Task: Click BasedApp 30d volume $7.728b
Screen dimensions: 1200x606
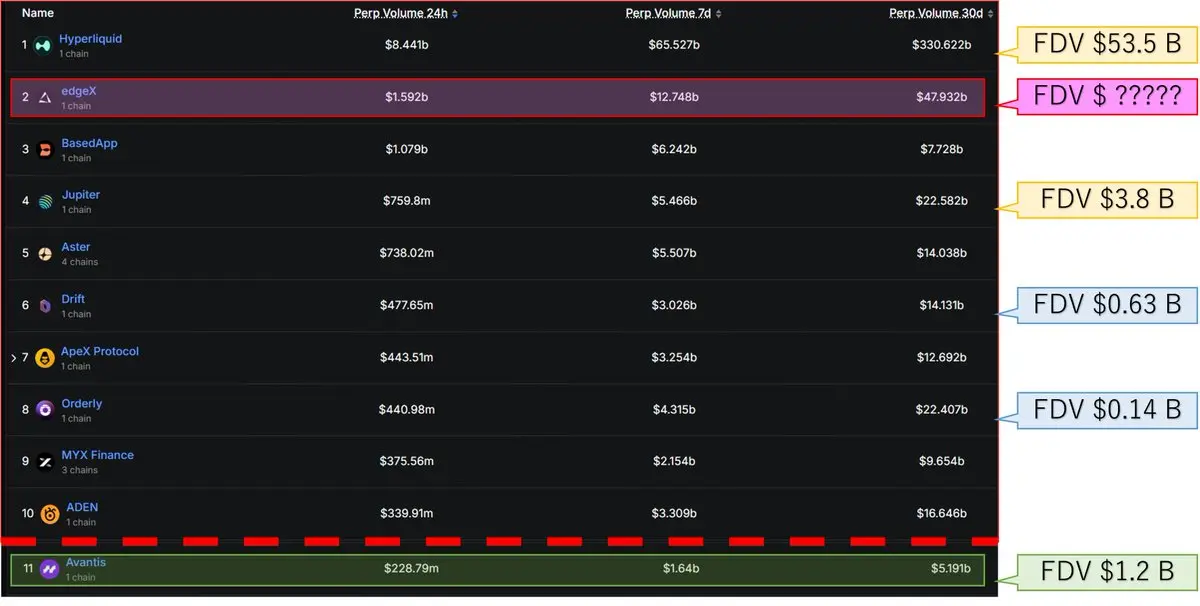Action: (942, 150)
